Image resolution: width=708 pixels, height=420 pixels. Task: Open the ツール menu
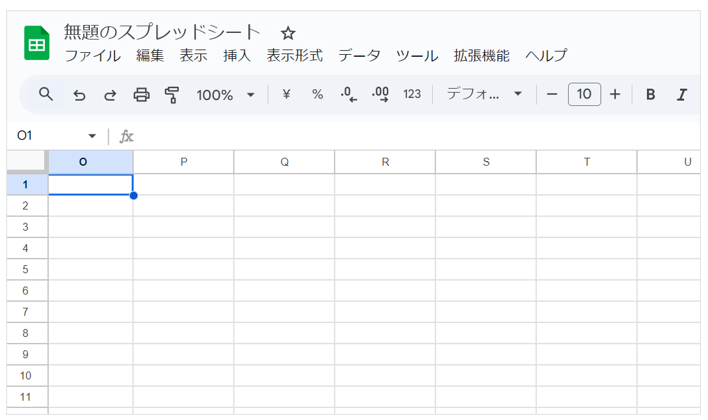coord(417,56)
